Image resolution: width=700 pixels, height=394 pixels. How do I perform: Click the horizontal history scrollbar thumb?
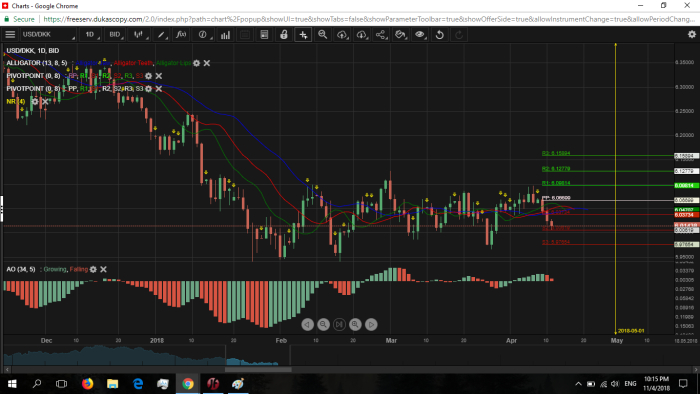258,369
